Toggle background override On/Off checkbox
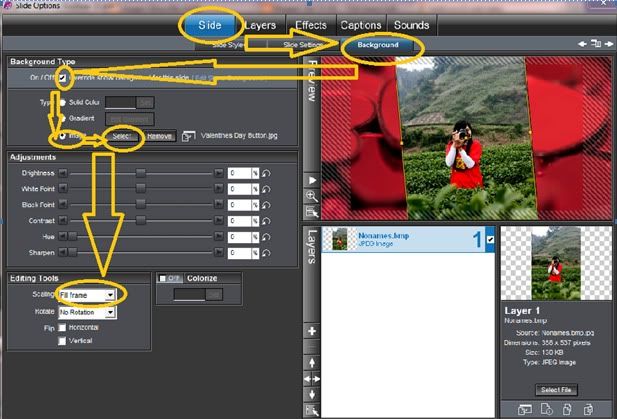This screenshot has width=617, height=419. click(x=62, y=77)
